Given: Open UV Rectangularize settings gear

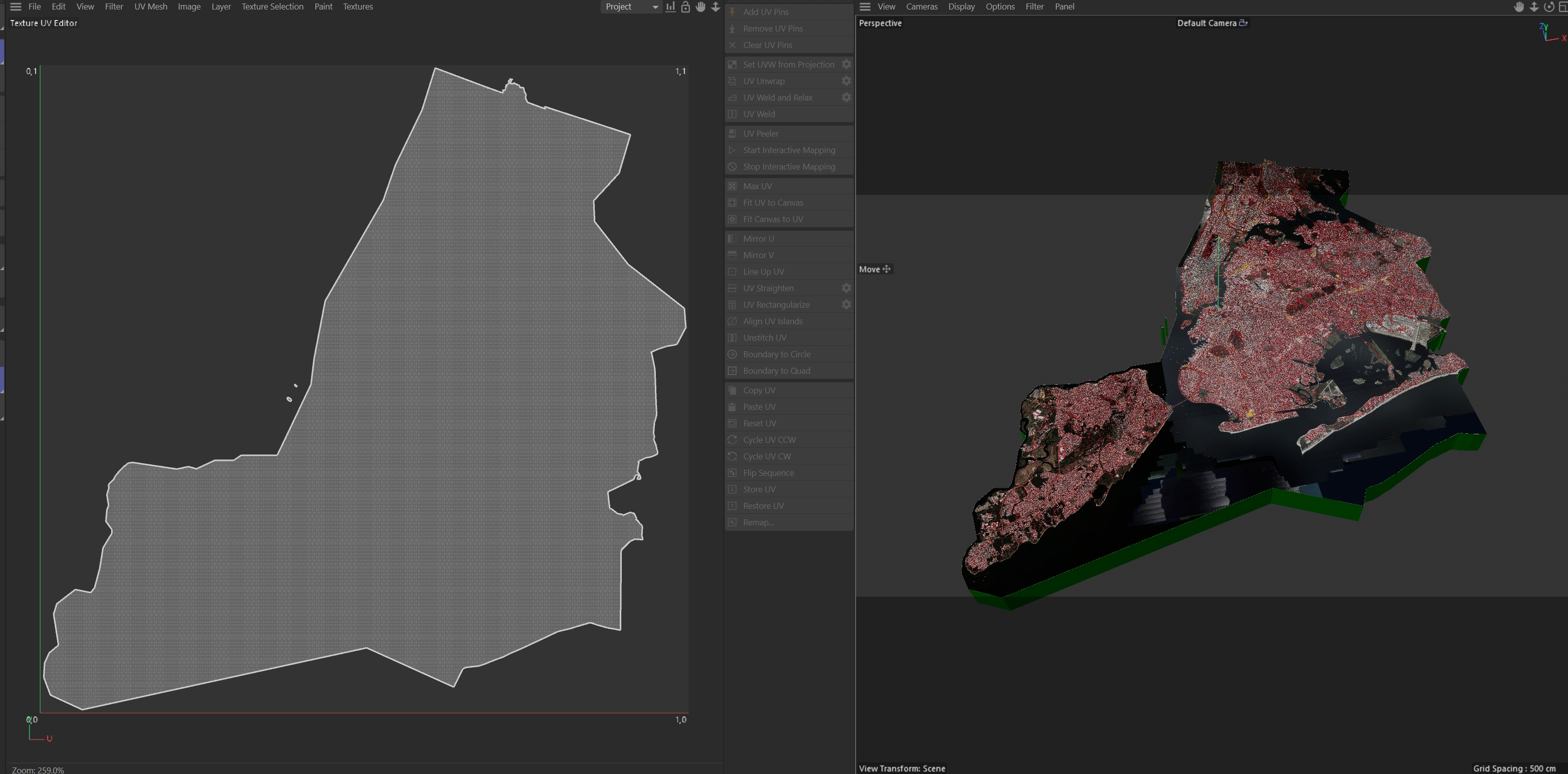Looking at the screenshot, I should pyautogui.click(x=846, y=305).
